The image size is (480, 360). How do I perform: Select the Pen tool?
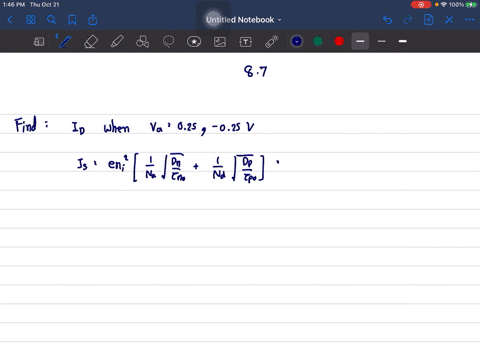(x=65, y=42)
